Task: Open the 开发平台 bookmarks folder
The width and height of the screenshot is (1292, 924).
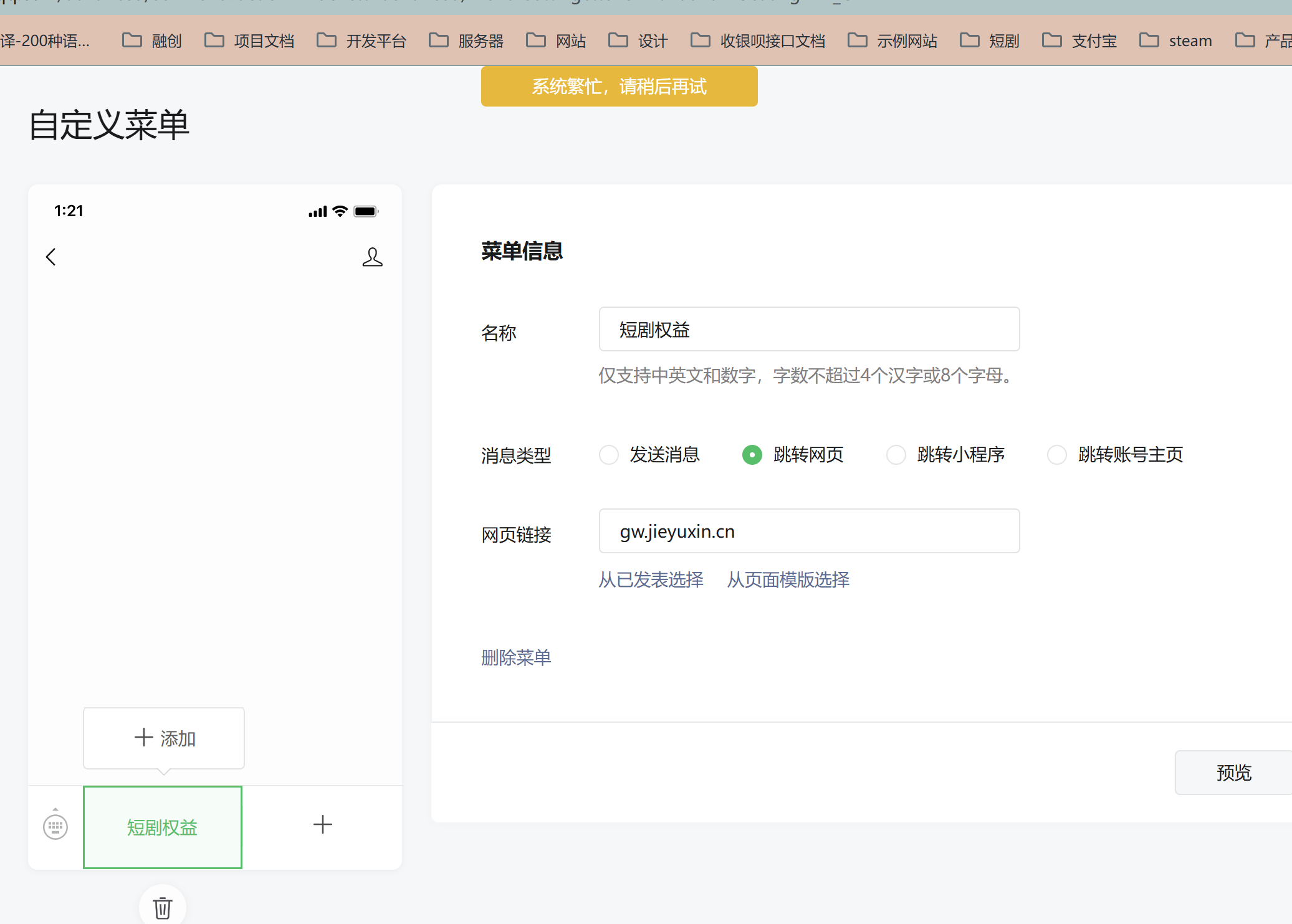Action: point(362,41)
